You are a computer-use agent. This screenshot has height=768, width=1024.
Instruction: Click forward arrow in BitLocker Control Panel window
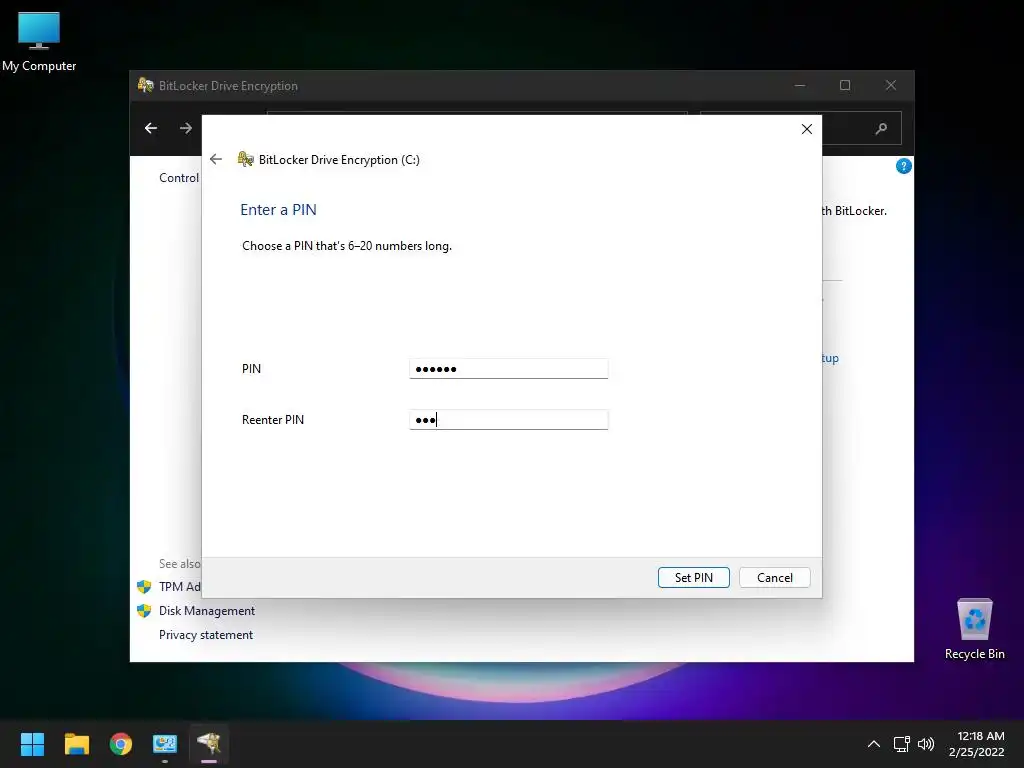(186, 128)
